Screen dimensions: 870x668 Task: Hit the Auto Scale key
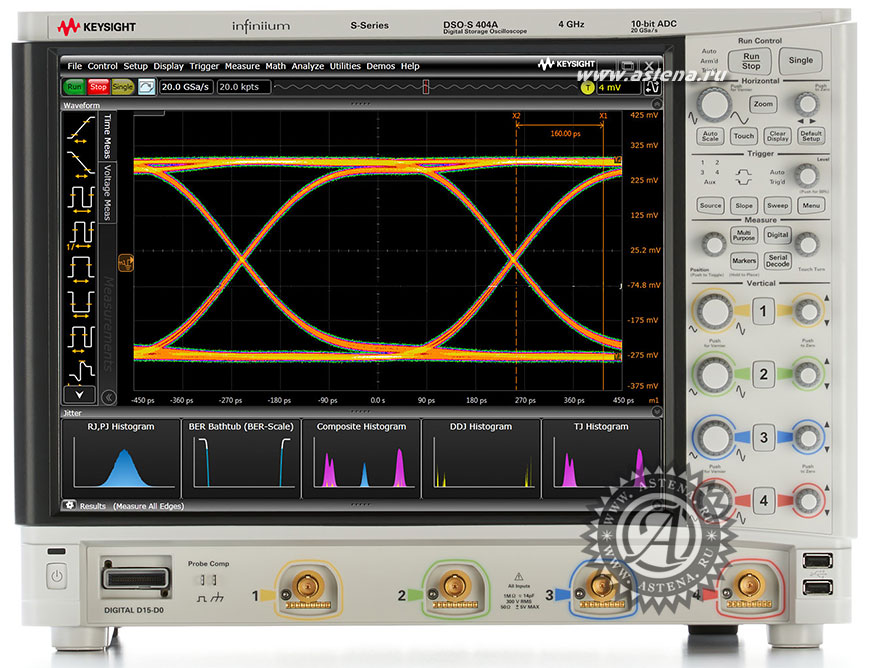point(710,136)
